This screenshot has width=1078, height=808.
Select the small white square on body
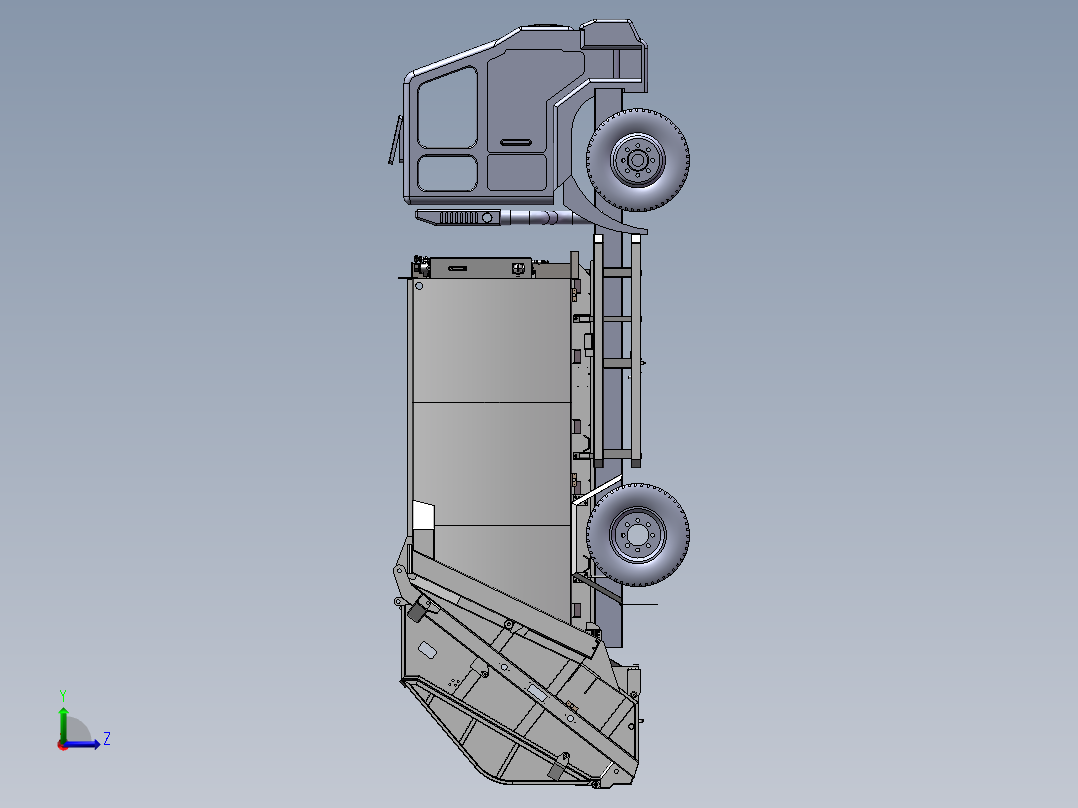(x=423, y=515)
